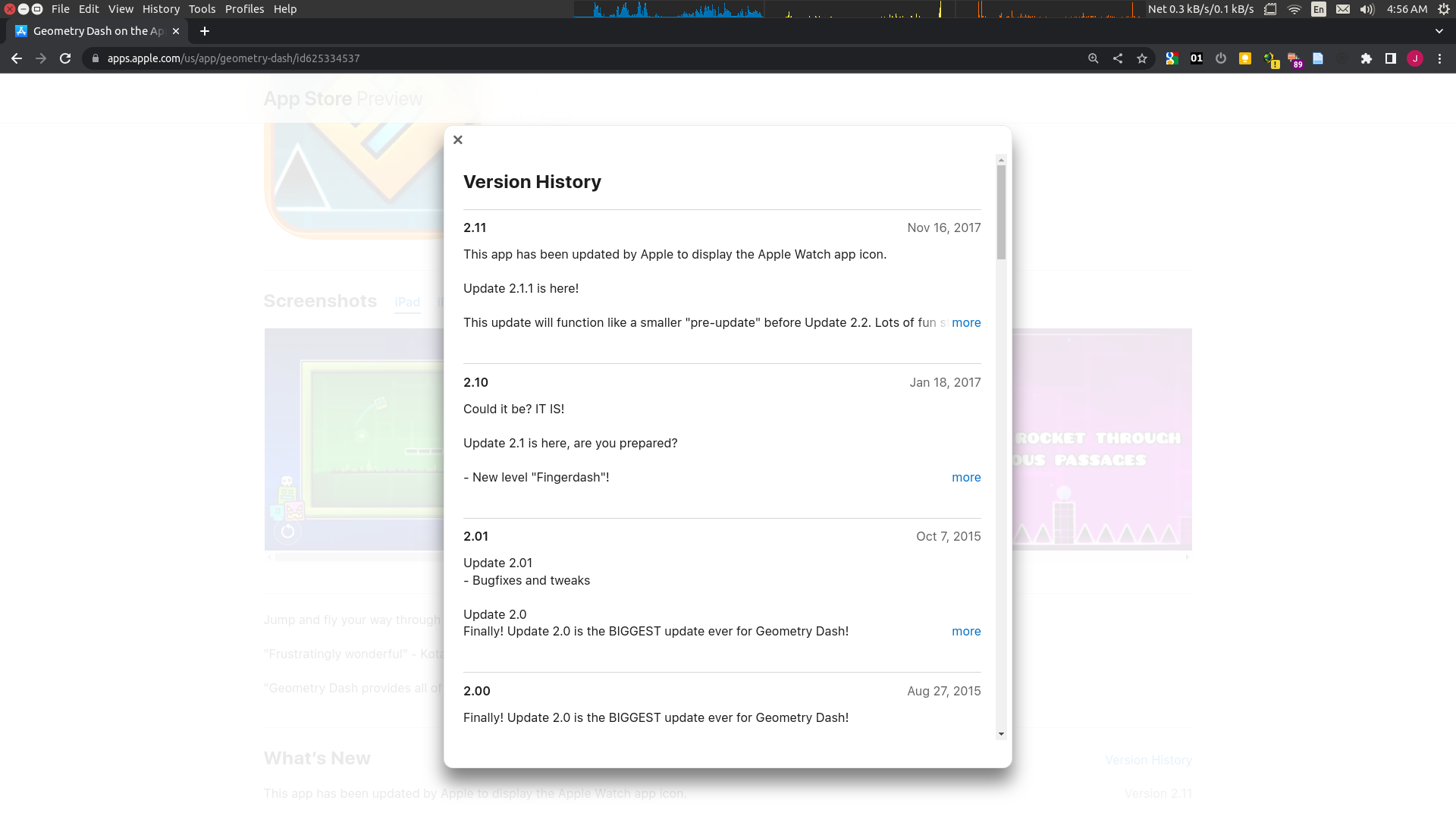Bookmark this page with the star

tap(1142, 58)
